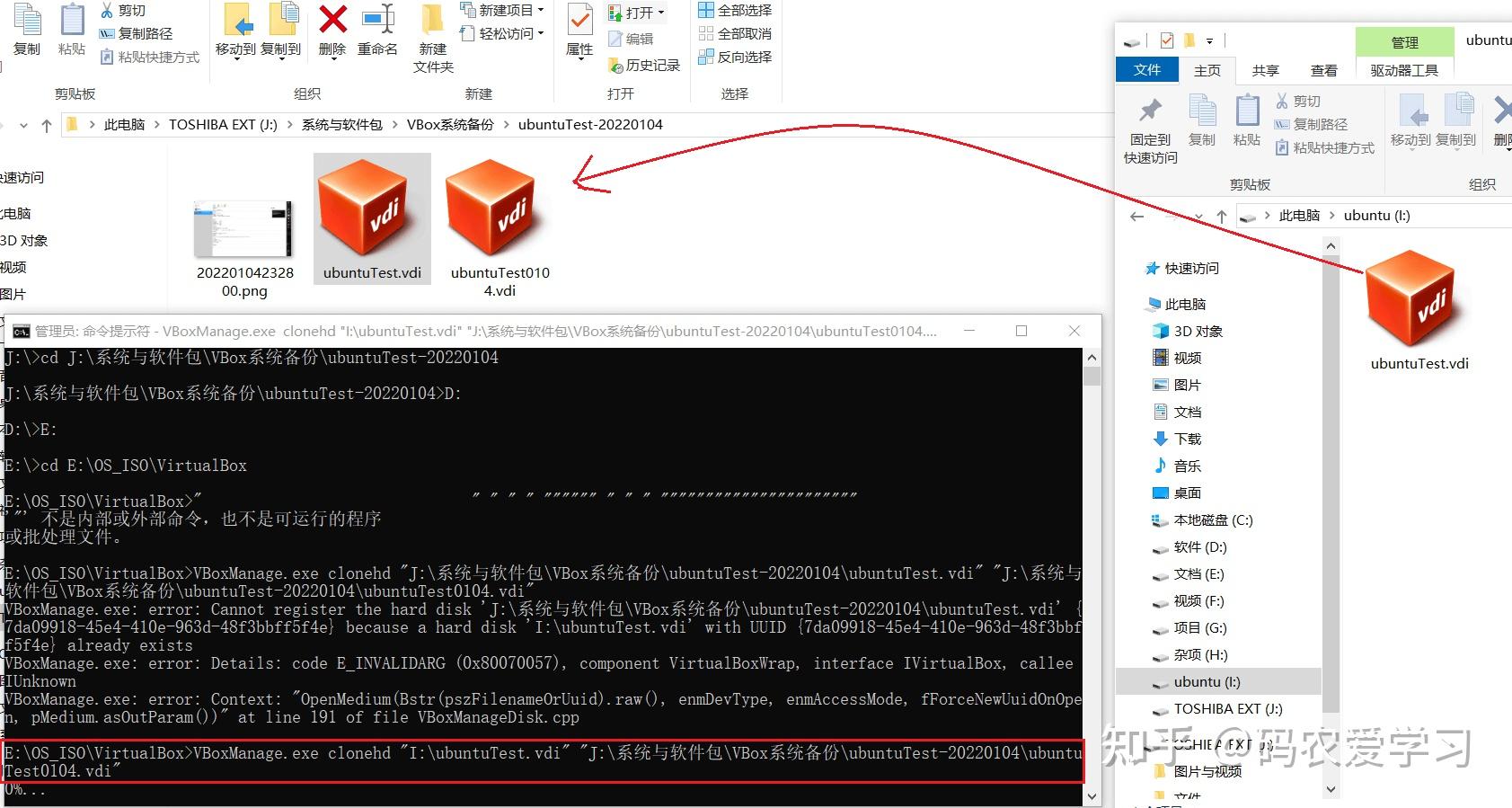The height and width of the screenshot is (808, 1512).
Task: Click 反向选择 (Invert selection)
Action: [735, 57]
